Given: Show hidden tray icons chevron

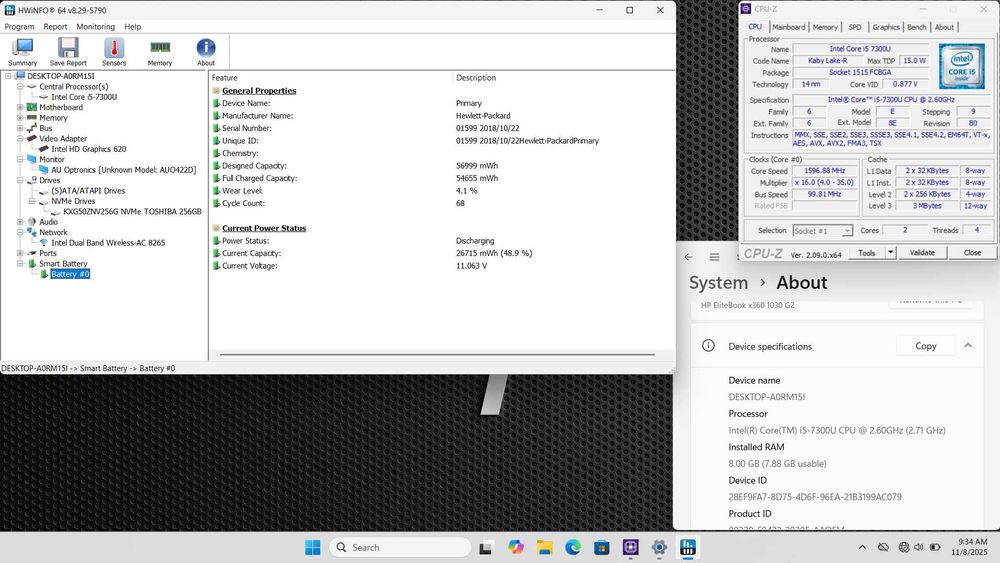Looking at the screenshot, I should tap(862, 547).
